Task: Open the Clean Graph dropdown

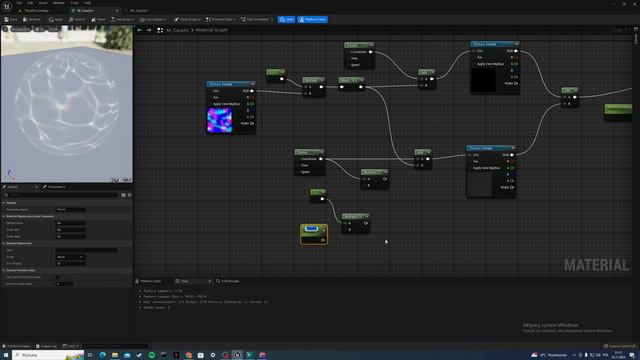Action: 187,20
